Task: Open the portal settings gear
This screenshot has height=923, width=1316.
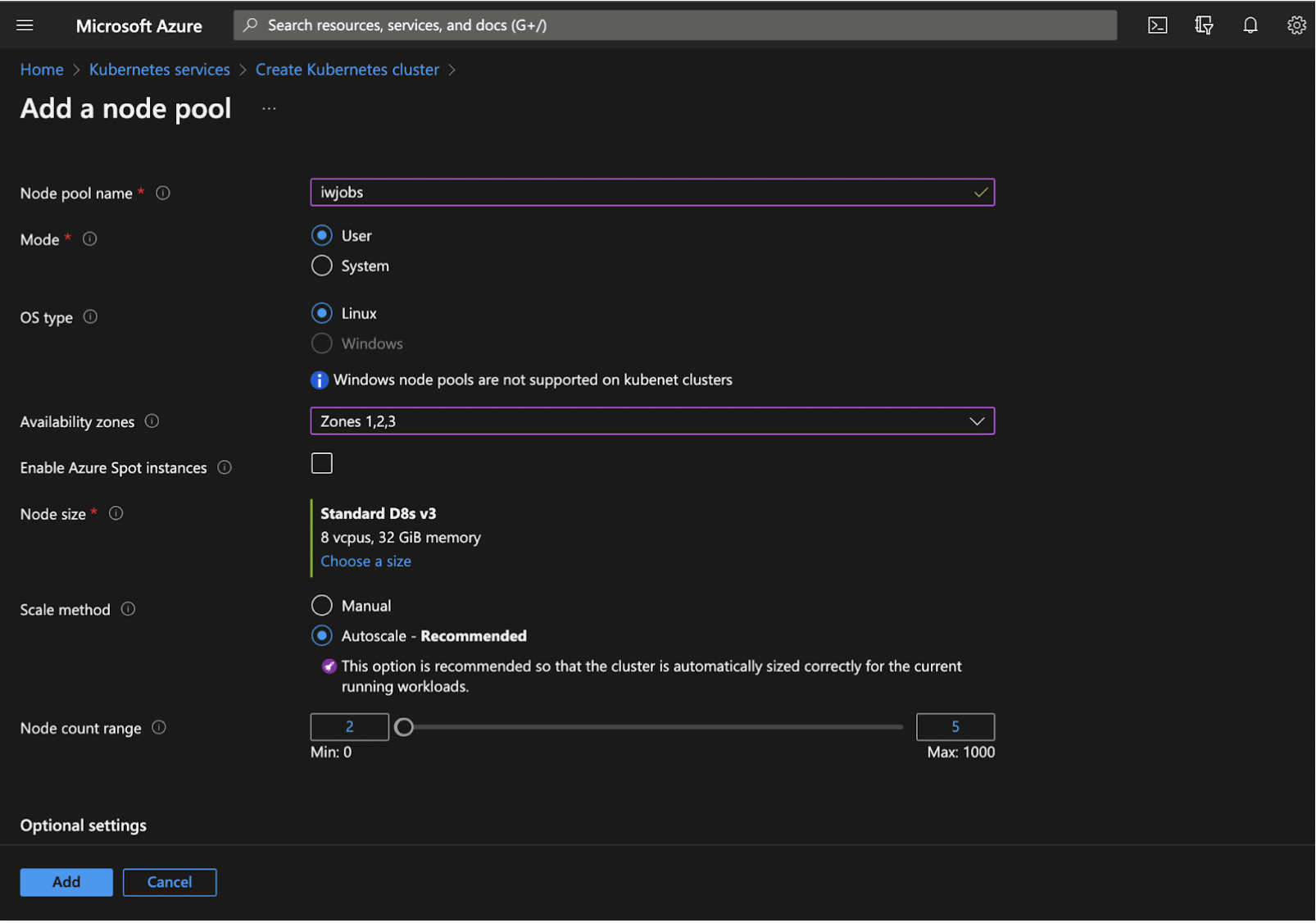Action: pyautogui.click(x=1296, y=25)
